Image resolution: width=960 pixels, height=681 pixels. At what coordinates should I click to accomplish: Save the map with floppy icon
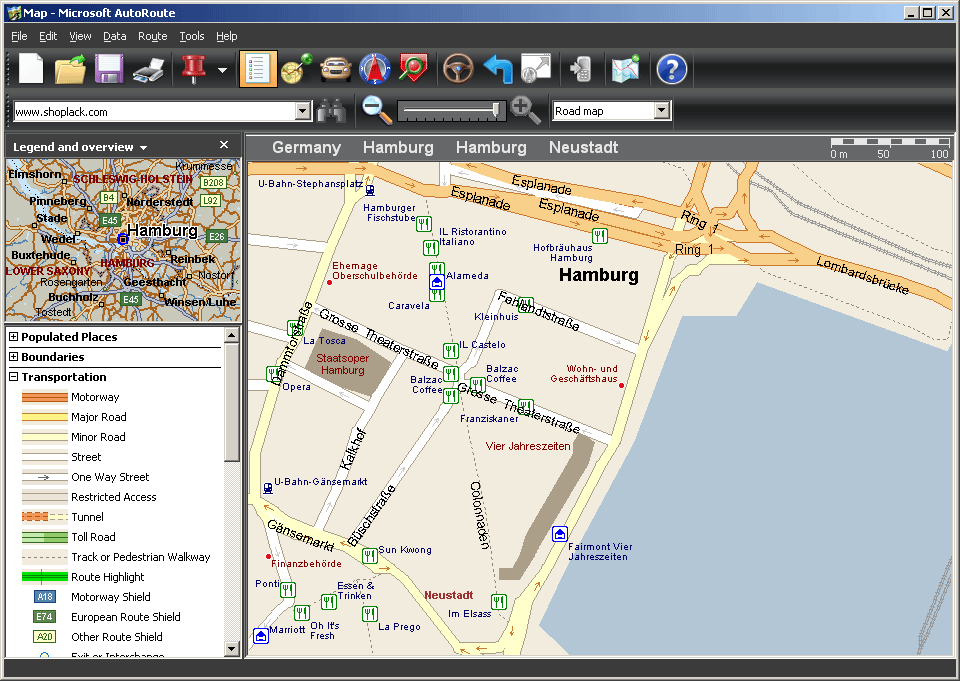pyautogui.click(x=109, y=69)
